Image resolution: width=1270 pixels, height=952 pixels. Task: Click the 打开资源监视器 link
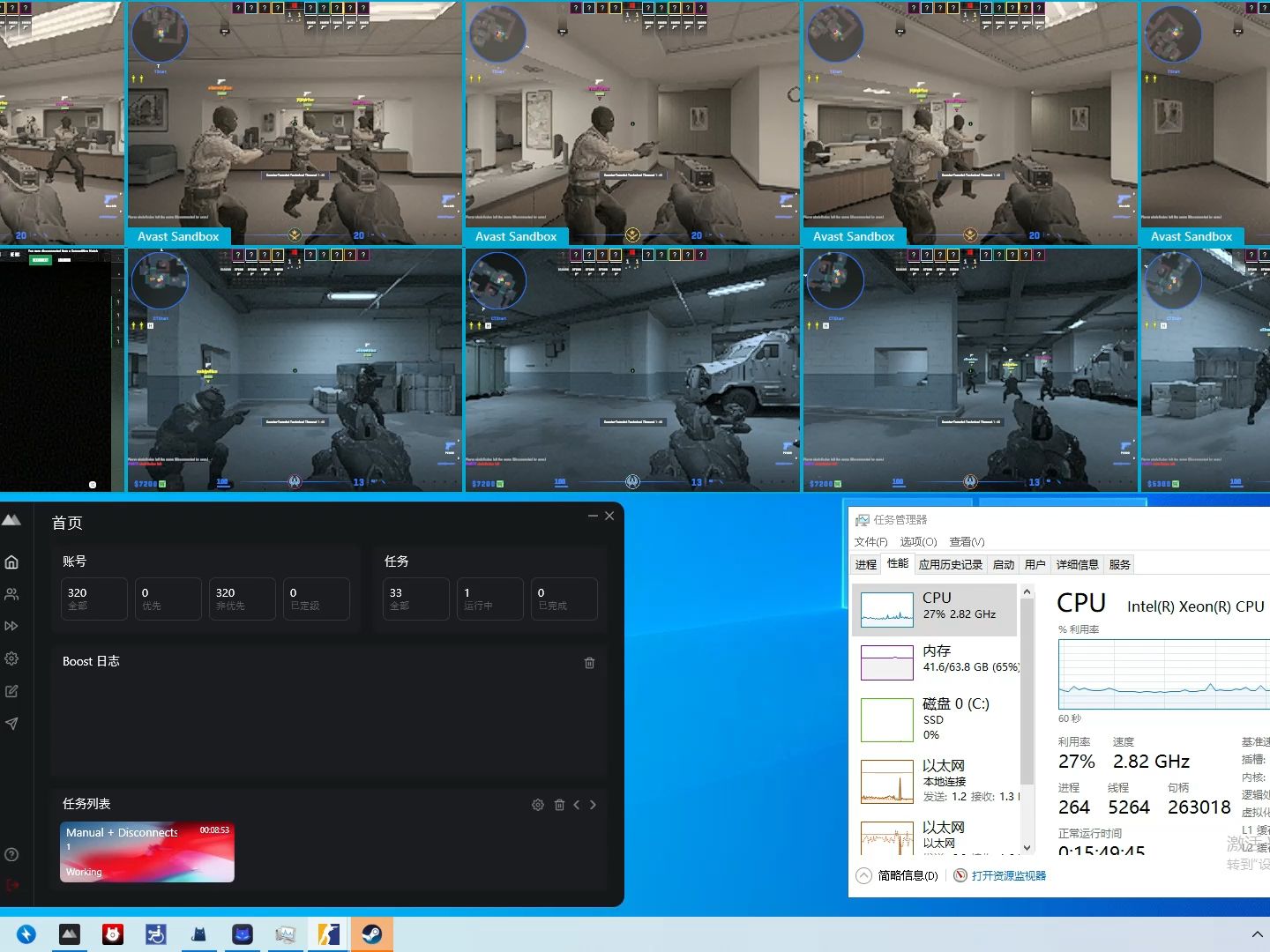click(x=1009, y=875)
